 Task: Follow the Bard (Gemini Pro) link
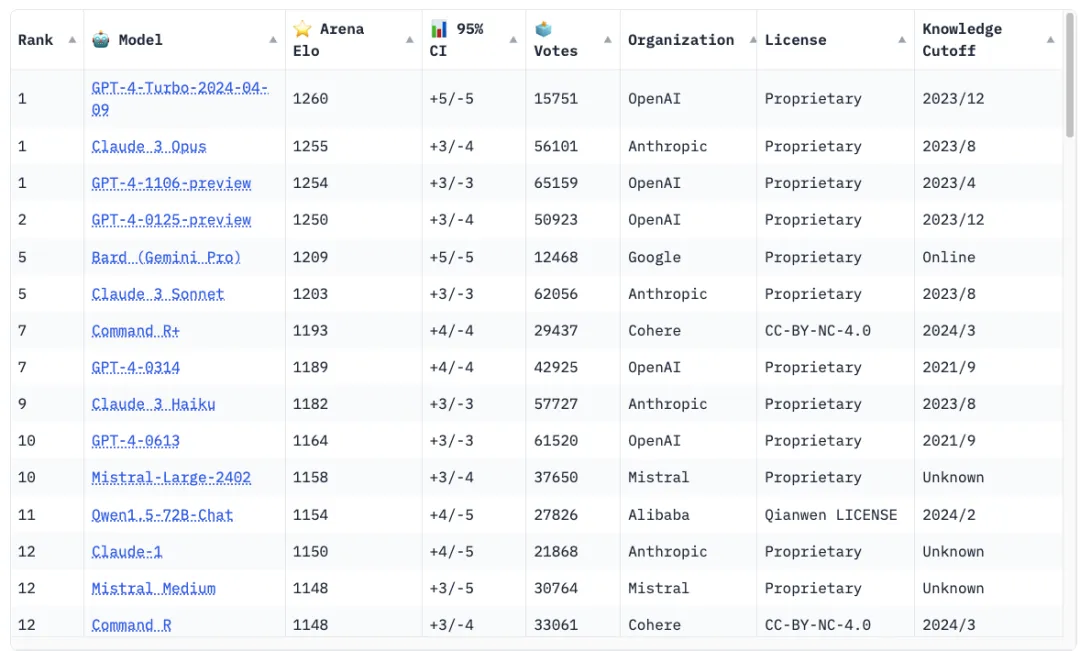pyautogui.click(x=166, y=257)
